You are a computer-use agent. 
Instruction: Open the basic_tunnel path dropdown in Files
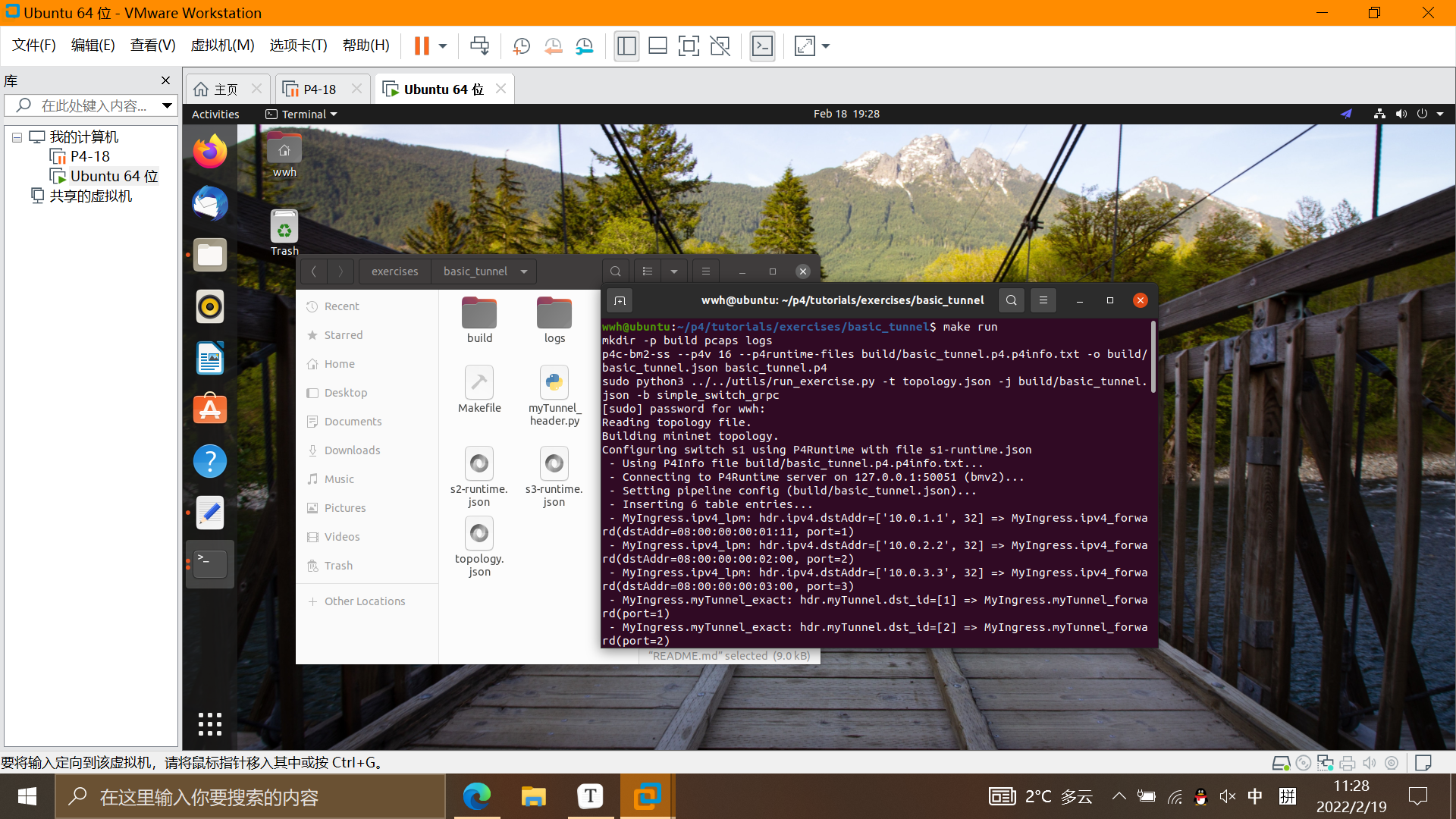[x=523, y=271]
